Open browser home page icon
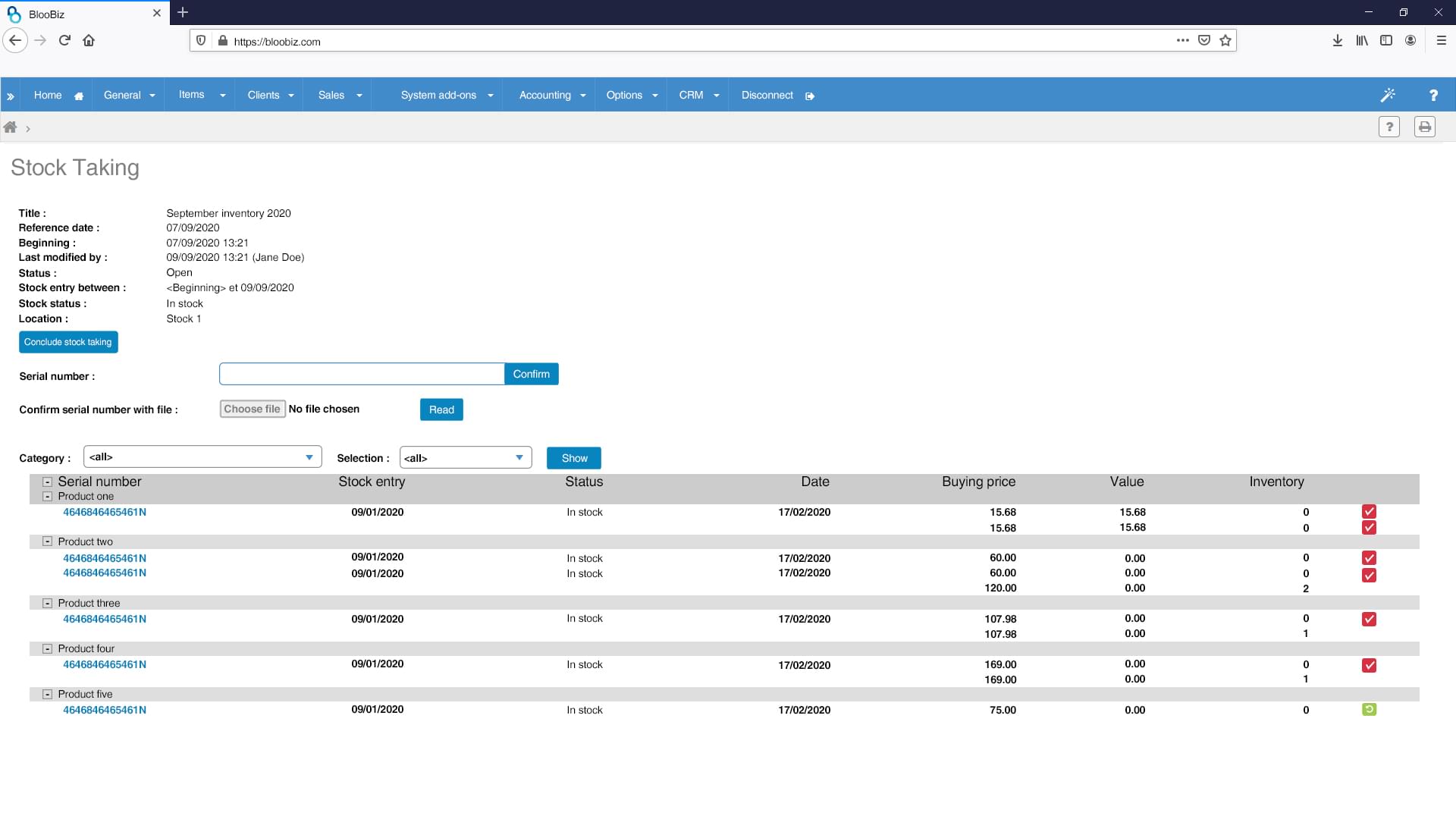The height and width of the screenshot is (819, 1456). 89,41
